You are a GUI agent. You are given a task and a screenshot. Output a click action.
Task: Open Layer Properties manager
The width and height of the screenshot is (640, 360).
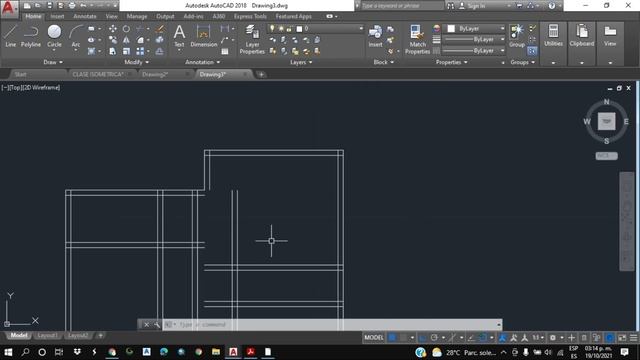click(252, 39)
